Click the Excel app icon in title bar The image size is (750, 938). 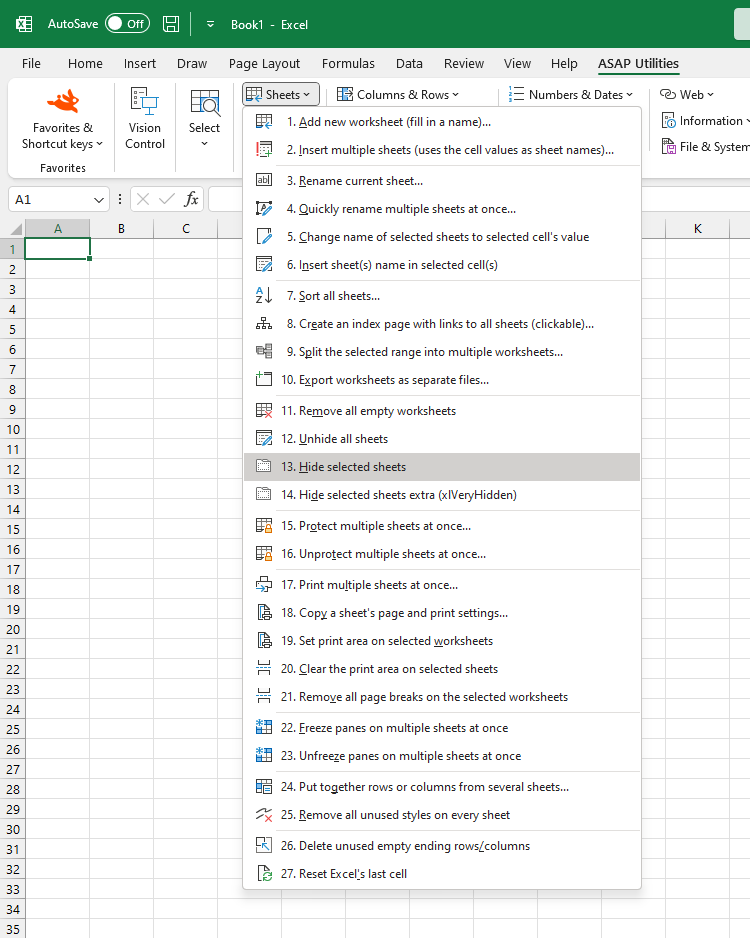coord(24,24)
